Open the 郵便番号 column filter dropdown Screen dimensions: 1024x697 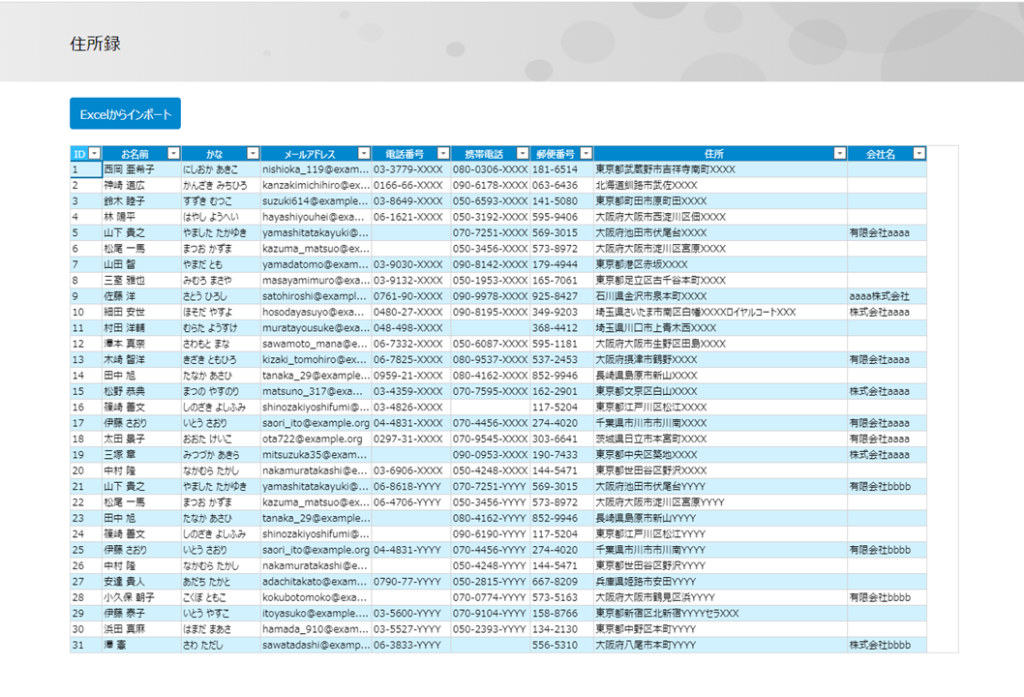[x=585, y=154]
